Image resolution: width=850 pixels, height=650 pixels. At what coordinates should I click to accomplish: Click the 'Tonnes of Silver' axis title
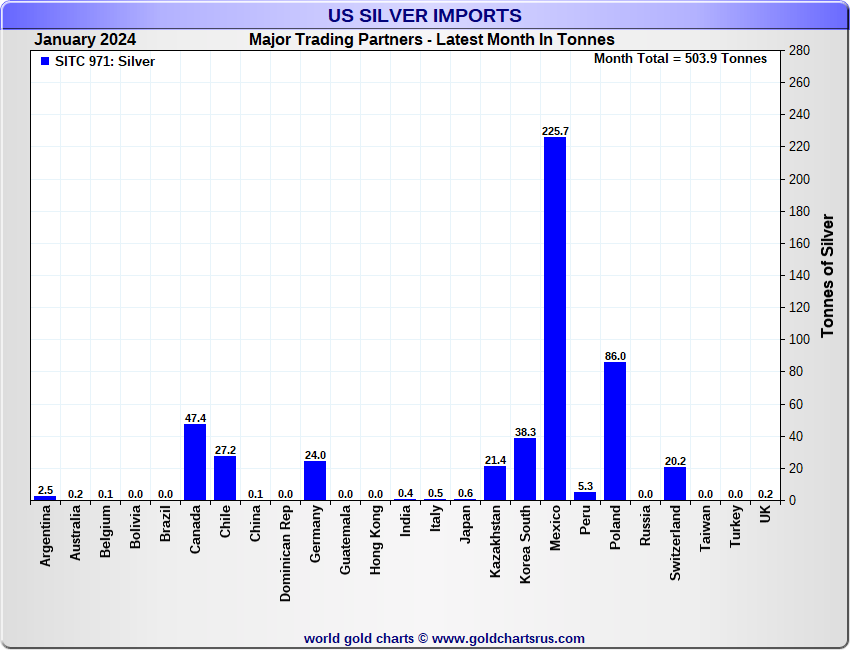827,275
